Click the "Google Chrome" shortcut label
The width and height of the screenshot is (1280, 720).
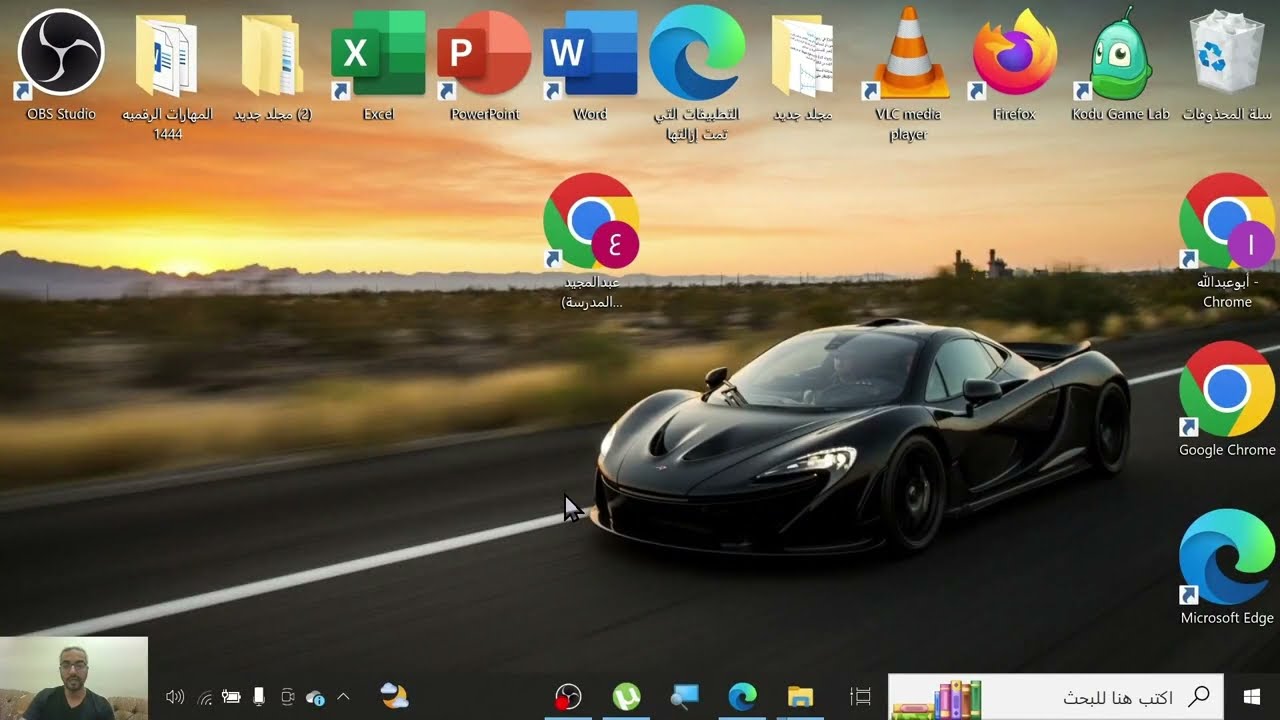pos(1227,450)
